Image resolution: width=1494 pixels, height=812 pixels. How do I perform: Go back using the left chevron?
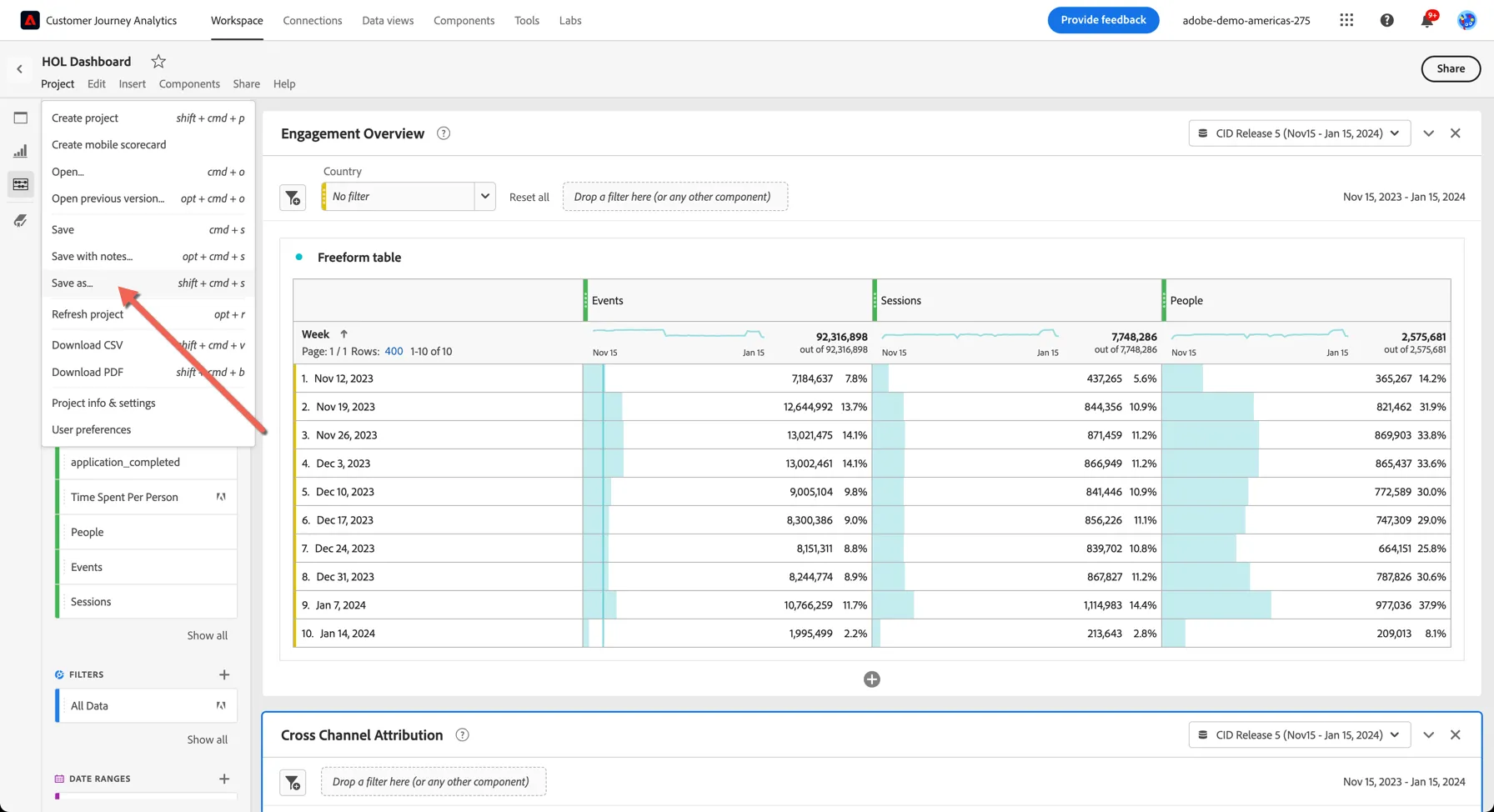(20, 69)
